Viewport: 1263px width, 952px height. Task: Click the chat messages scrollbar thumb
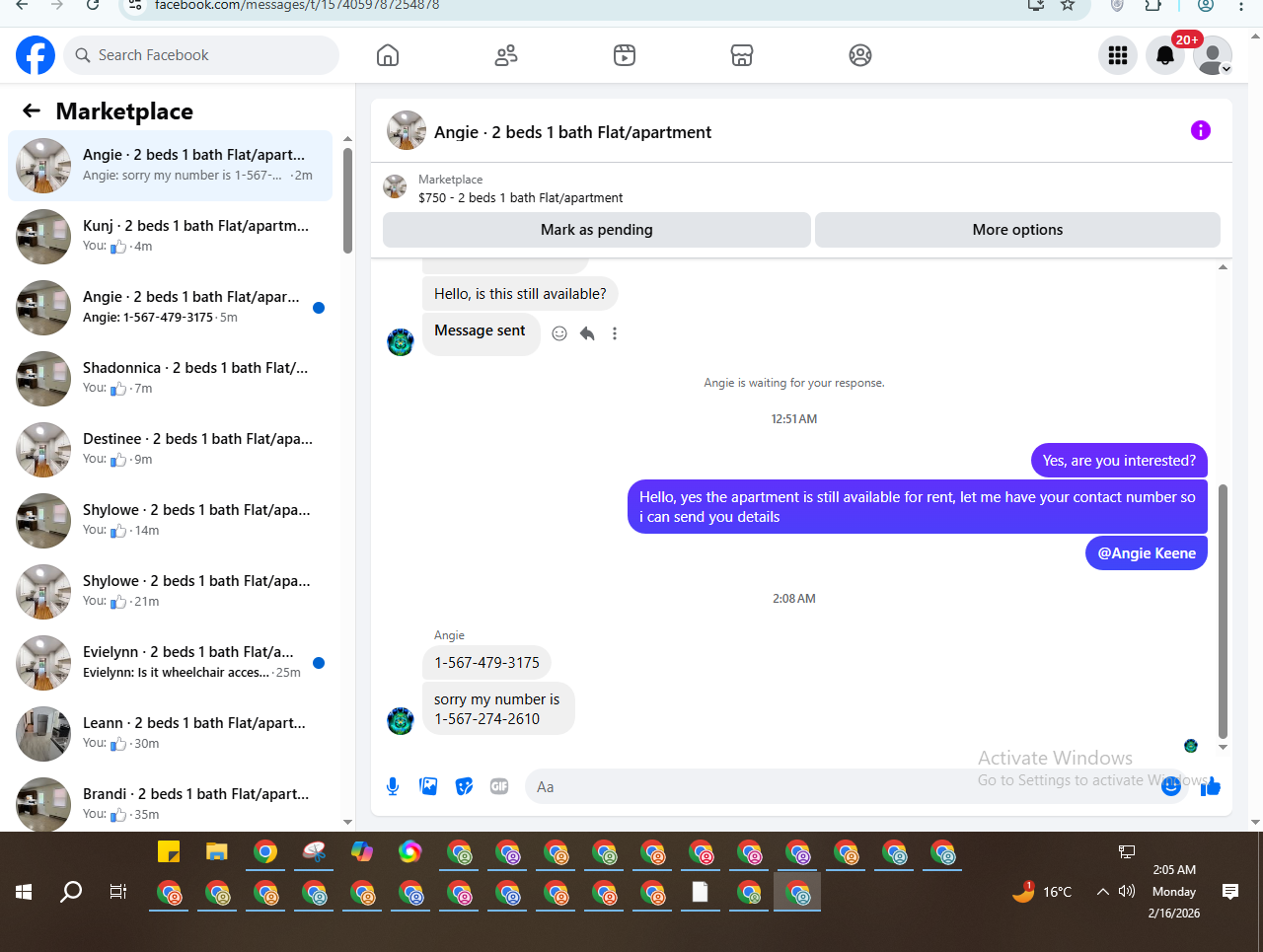point(1224,611)
